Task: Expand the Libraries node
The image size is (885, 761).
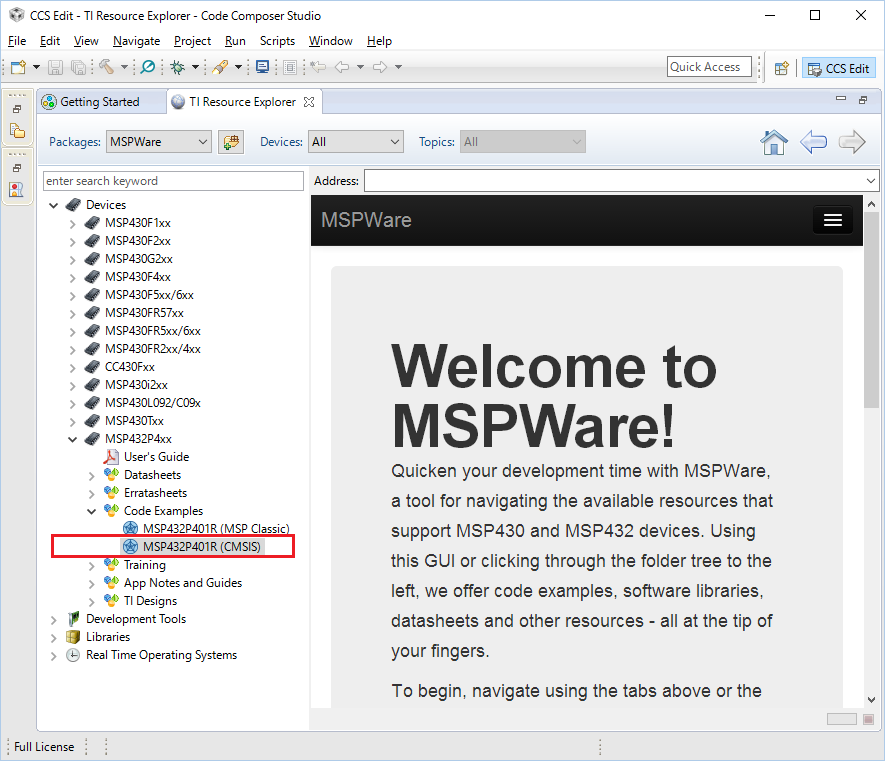Action: click(x=54, y=638)
